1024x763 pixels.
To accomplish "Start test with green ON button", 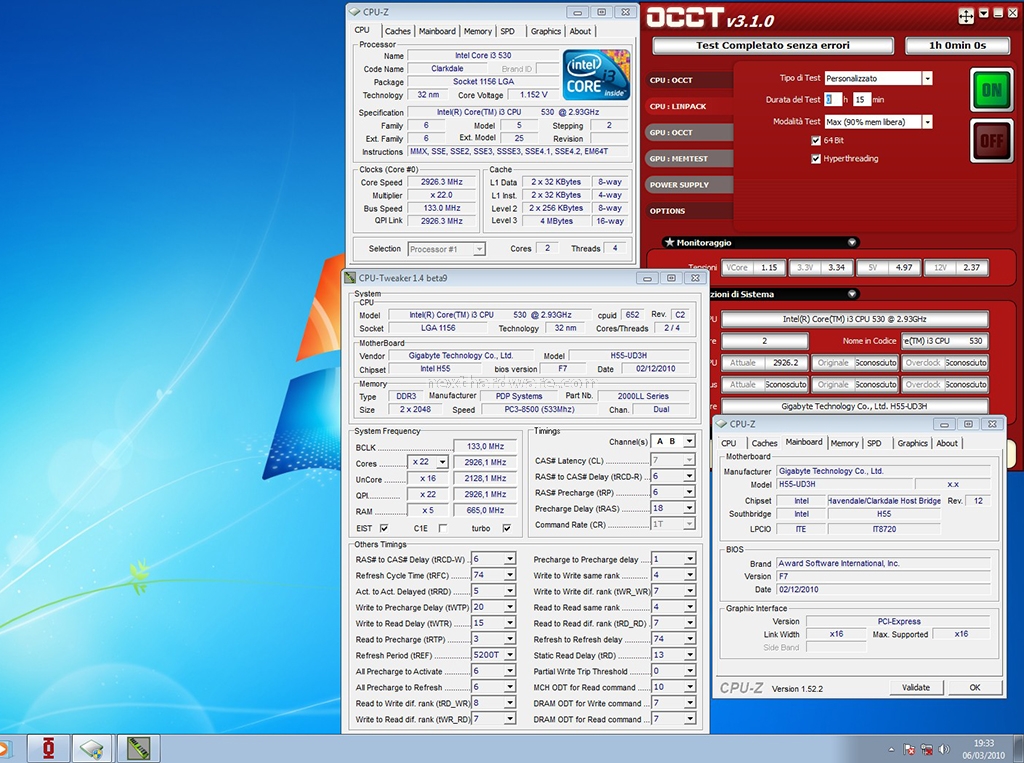I will [991, 90].
